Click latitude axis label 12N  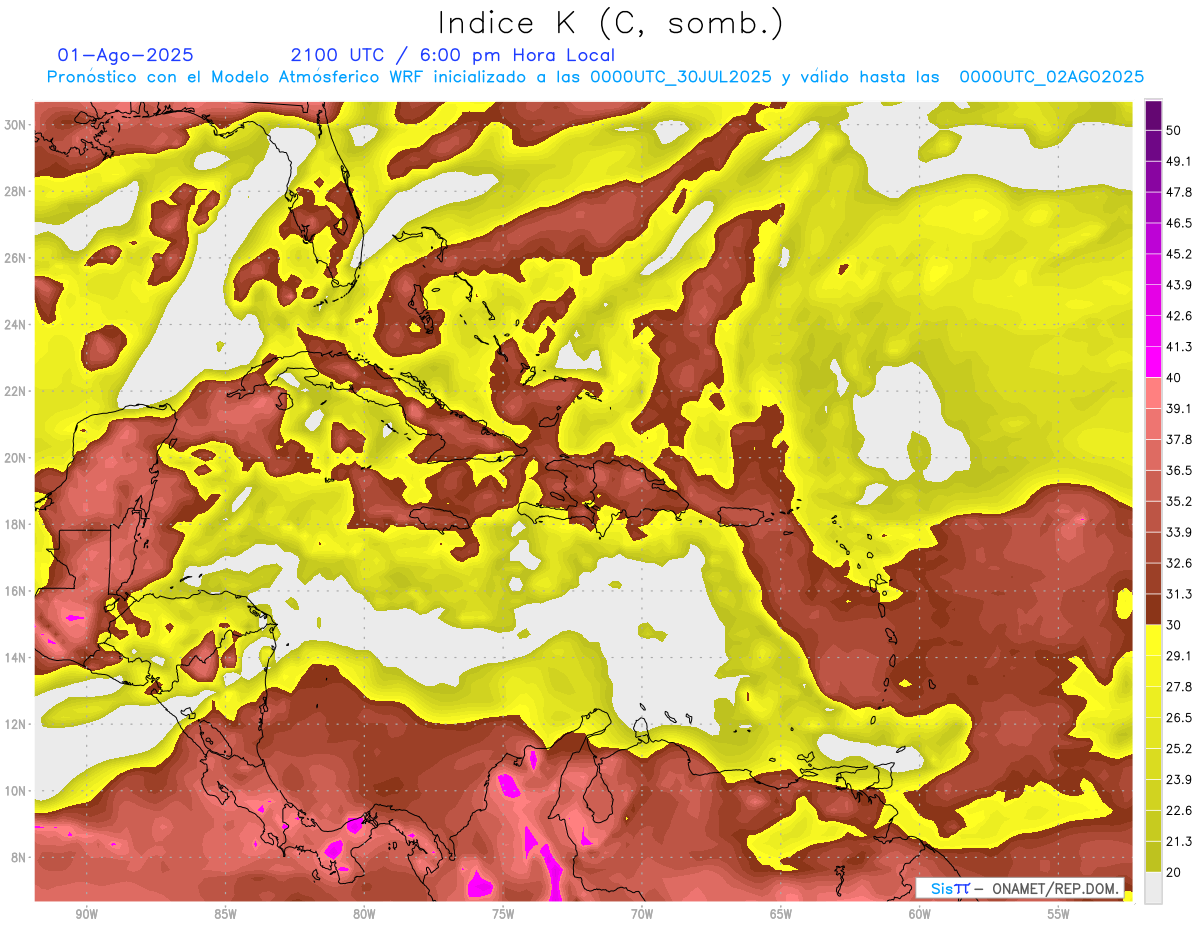click(15, 724)
